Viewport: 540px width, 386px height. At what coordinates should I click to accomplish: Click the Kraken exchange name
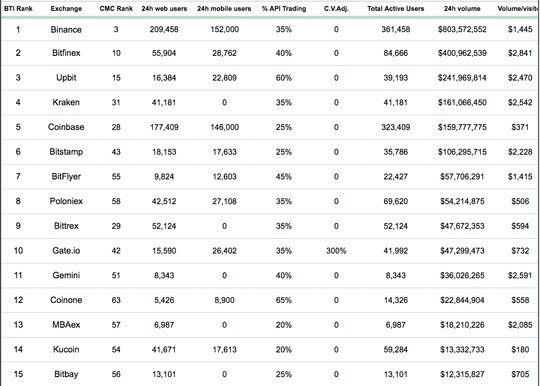(66, 102)
